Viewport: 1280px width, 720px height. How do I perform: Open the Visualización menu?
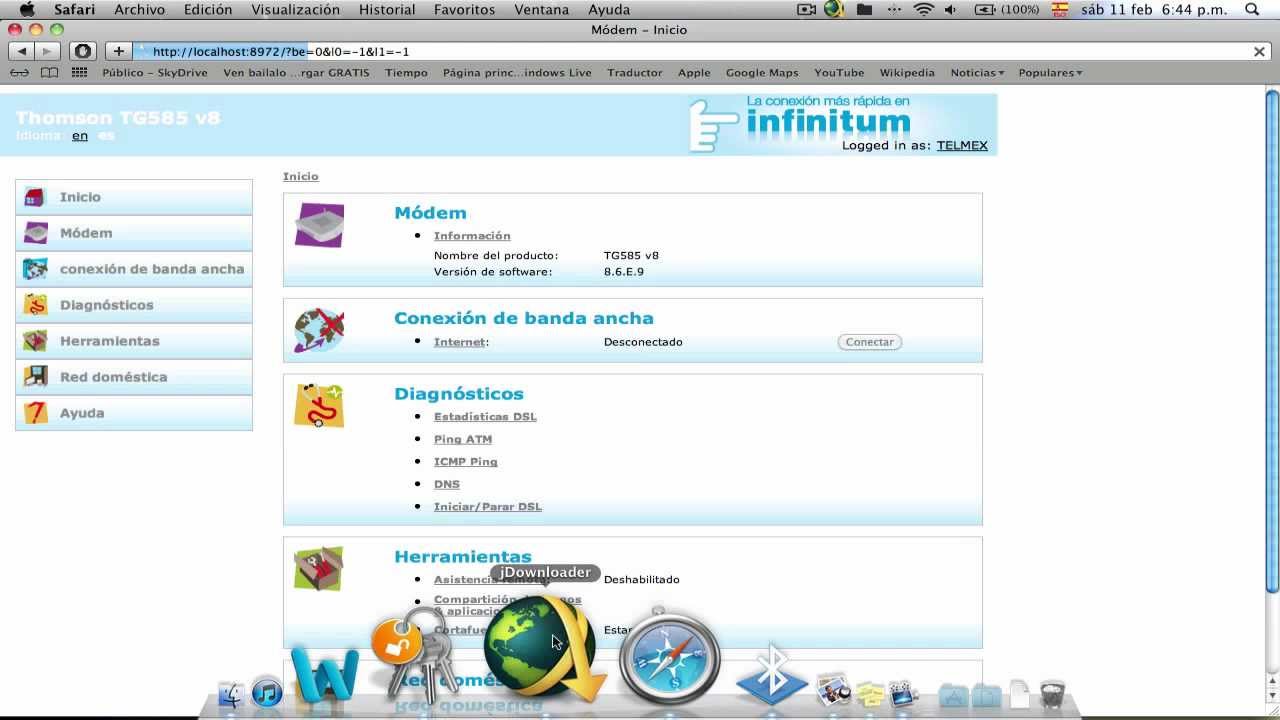[x=295, y=10]
